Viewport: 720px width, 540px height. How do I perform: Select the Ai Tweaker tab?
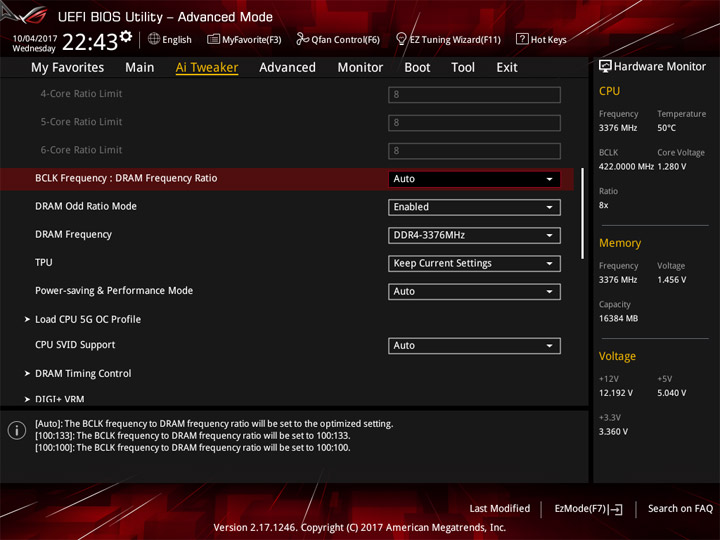pos(207,68)
